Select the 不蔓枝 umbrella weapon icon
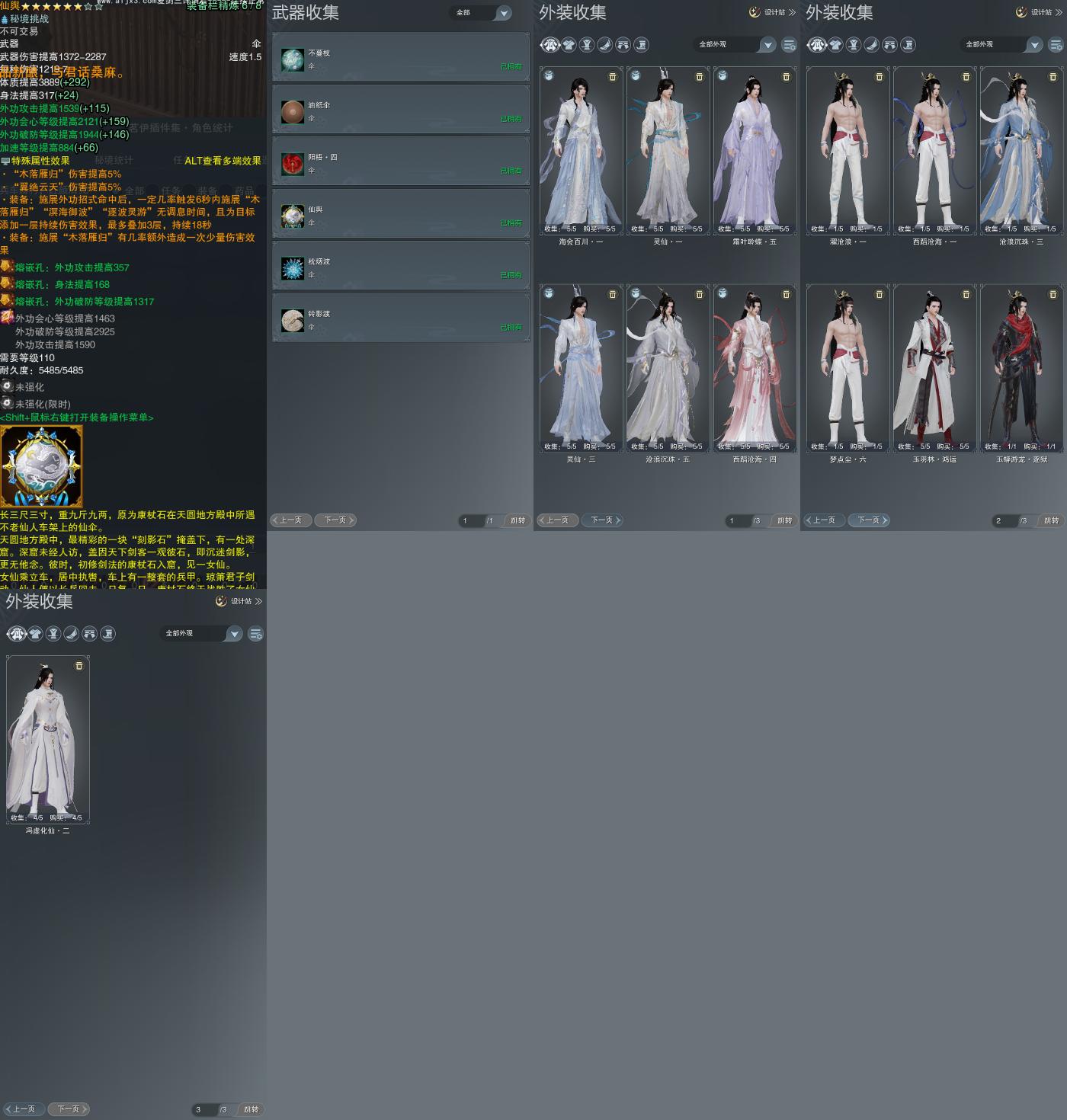 pyautogui.click(x=293, y=59)
